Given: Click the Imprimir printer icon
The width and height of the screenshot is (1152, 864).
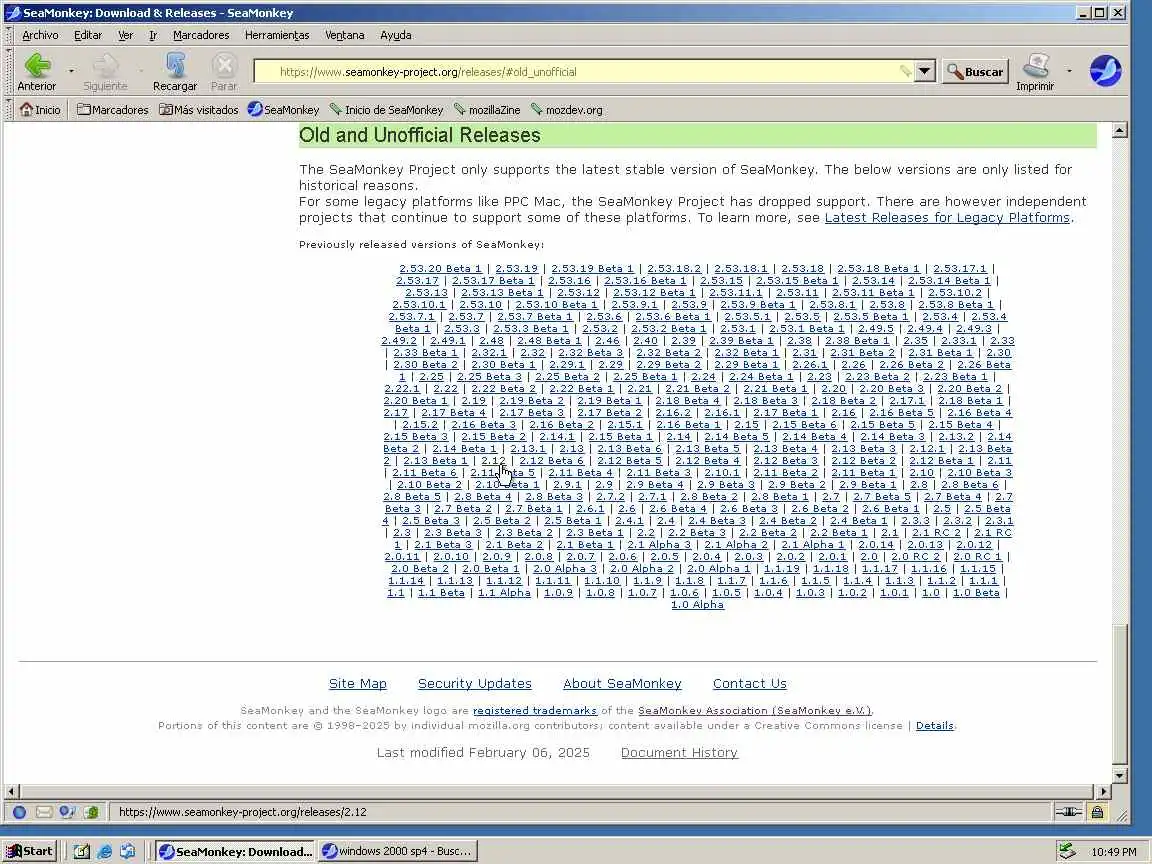Looking at the screenshot, I should 1035,72.
